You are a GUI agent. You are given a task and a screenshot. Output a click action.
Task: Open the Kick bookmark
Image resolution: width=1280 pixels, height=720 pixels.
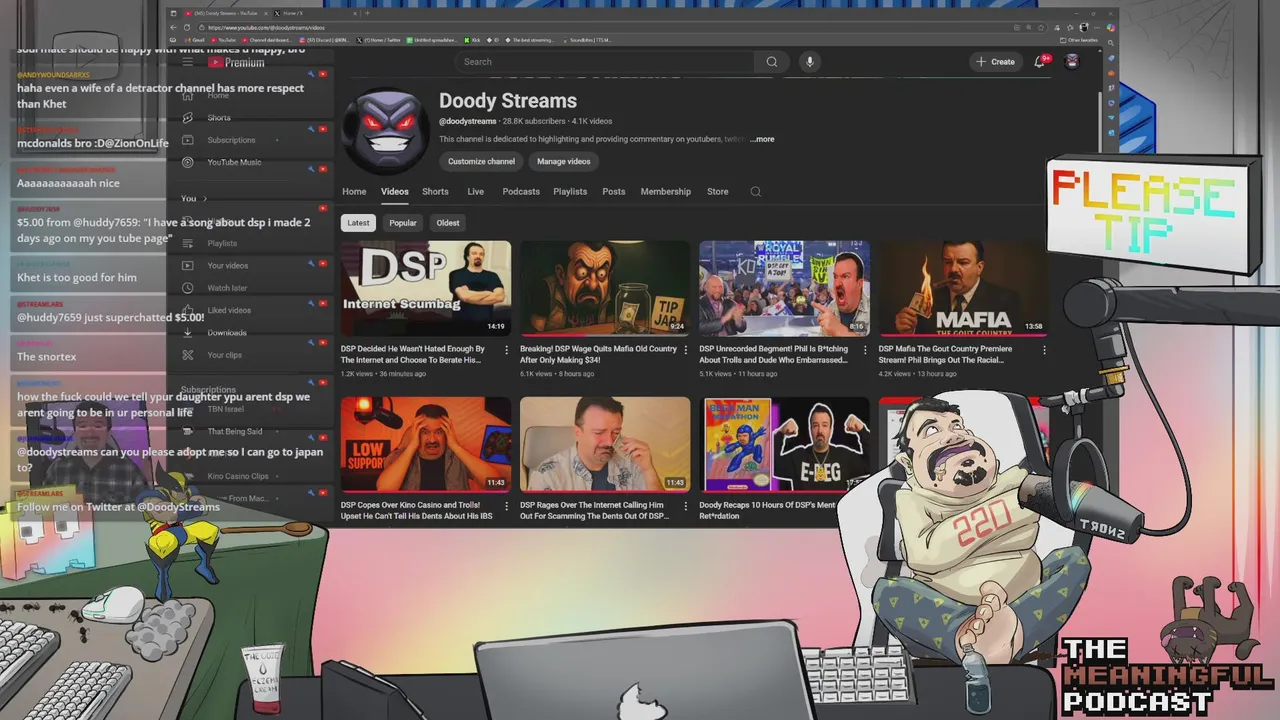click(472, 40)
